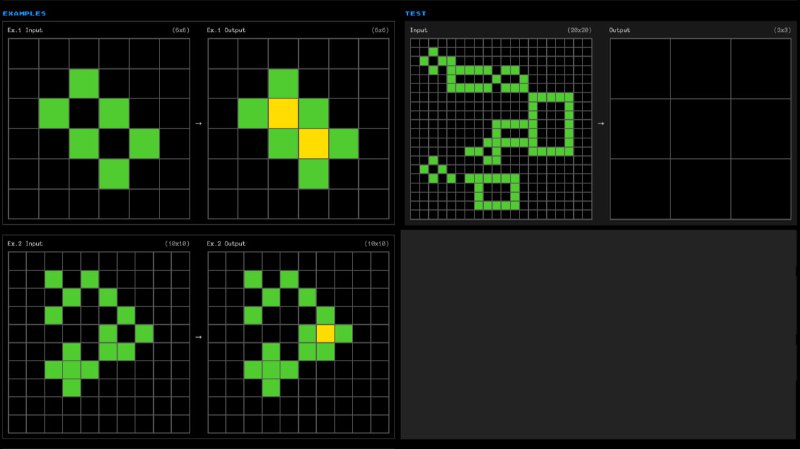Viewport: 800px width, 449px height.
Task: Click the (6x6) size beside Ex.1 Input
Action: pos(181,30)
